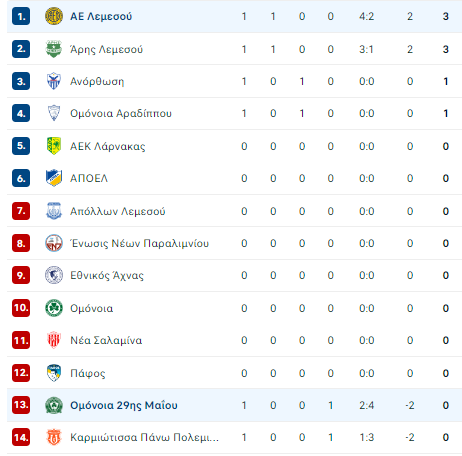The height and width of the screenshot is (456, 462).
Task: Click the Ομόνοια 29ης Μαΐου green logo
Action: (54, 405)
